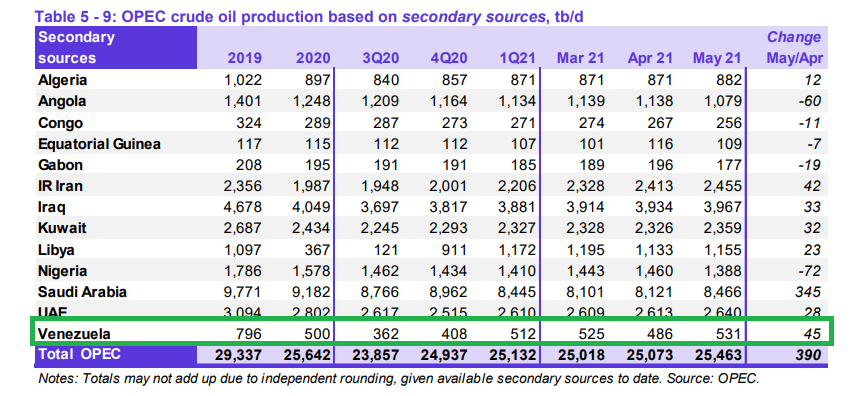Select the 'Total OPEC' row label
867x396 pixels.
tap(79, 354)
